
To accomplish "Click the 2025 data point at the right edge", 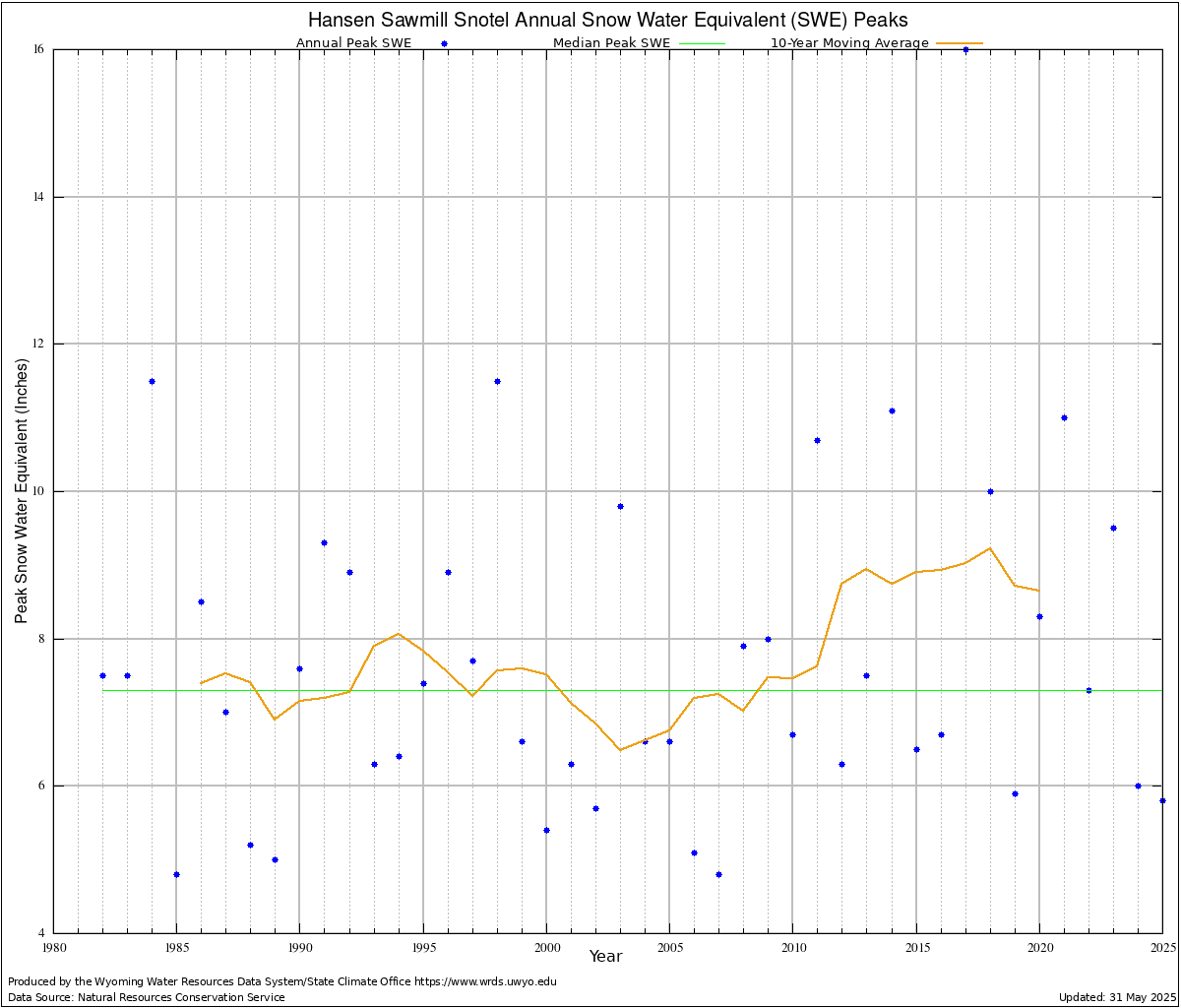I will point(1162,800).
